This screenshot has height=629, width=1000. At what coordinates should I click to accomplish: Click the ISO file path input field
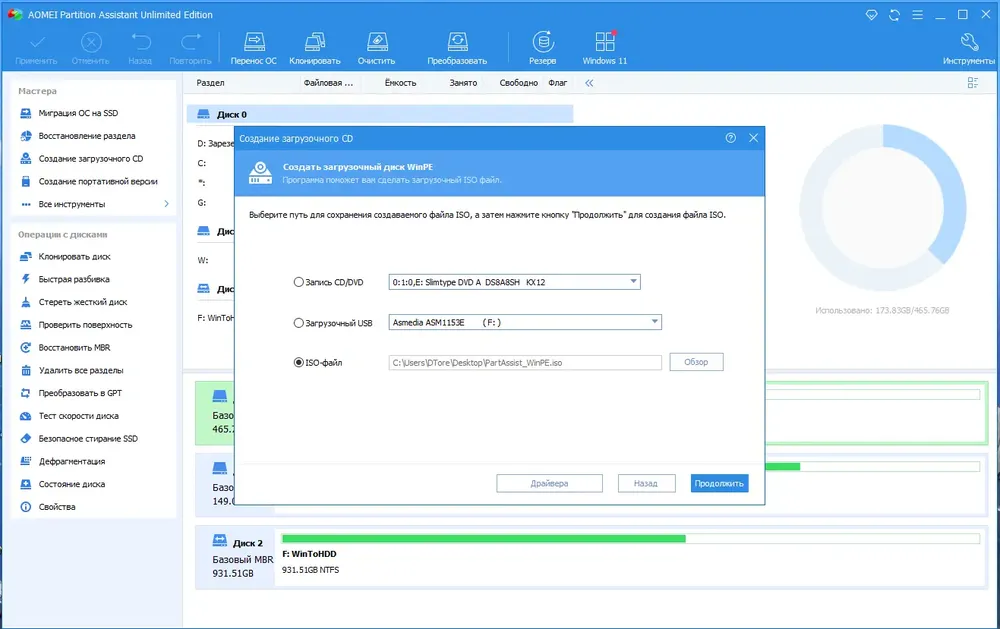click(525, 362)
